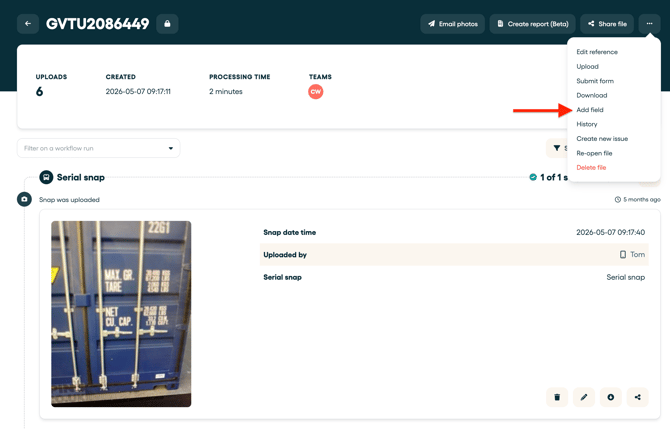Share the snap using the share icon
This screenshot has width=670, height=429.
[638, 397]
